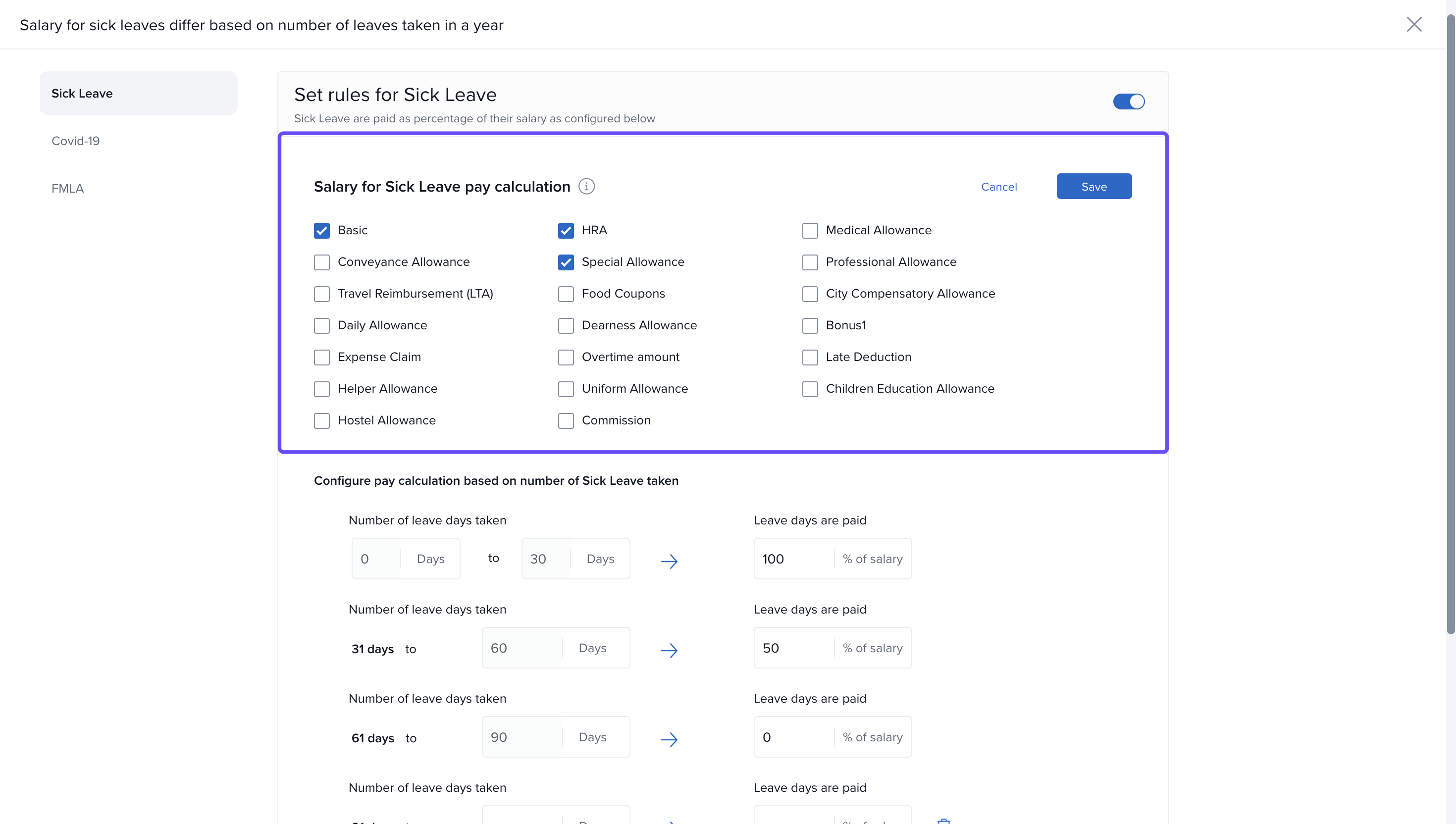
Task: Click the info icon beside pay calculation heading
Action: pos(586,186)
